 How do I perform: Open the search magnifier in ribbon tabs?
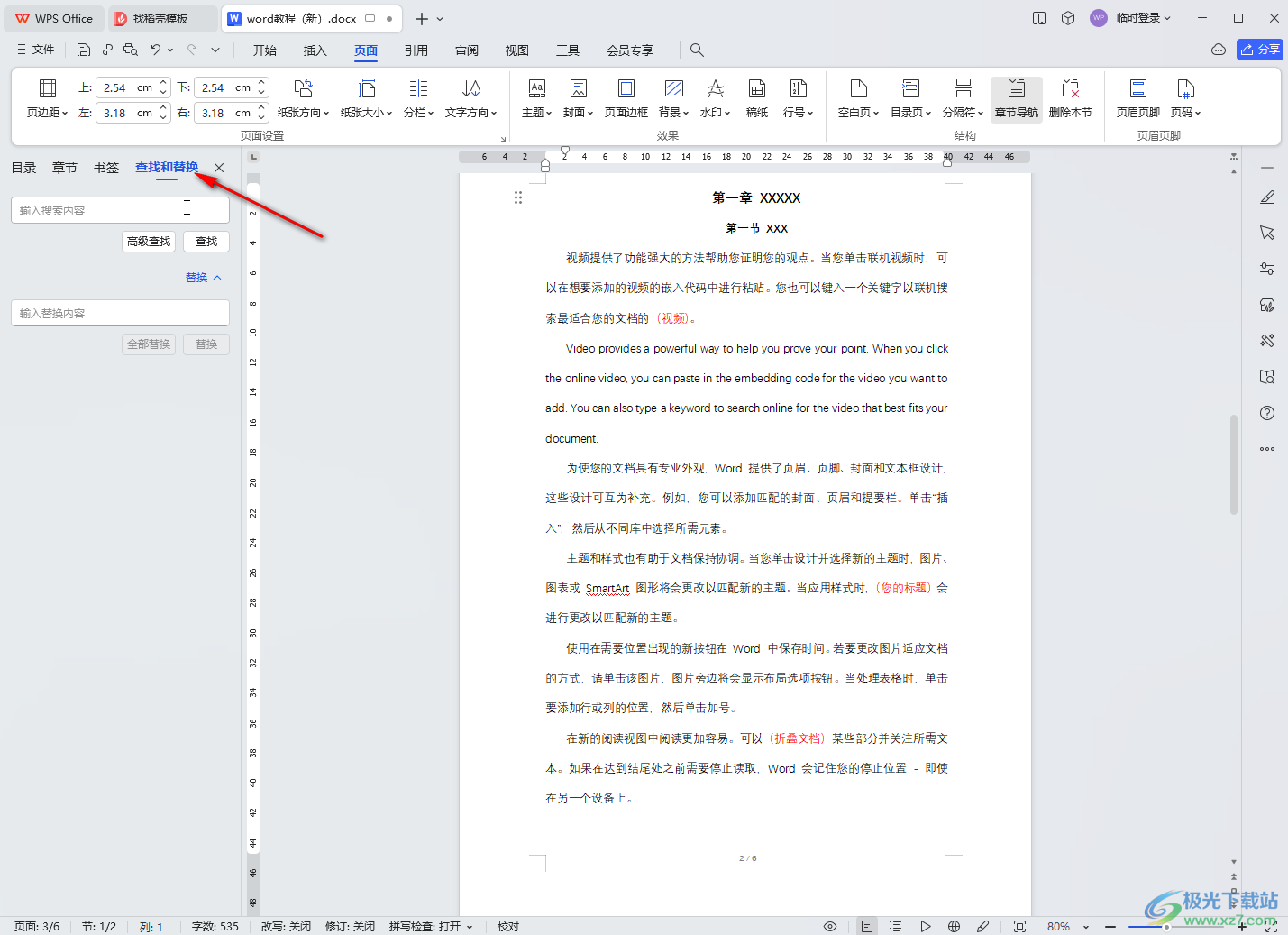(697, 50)
